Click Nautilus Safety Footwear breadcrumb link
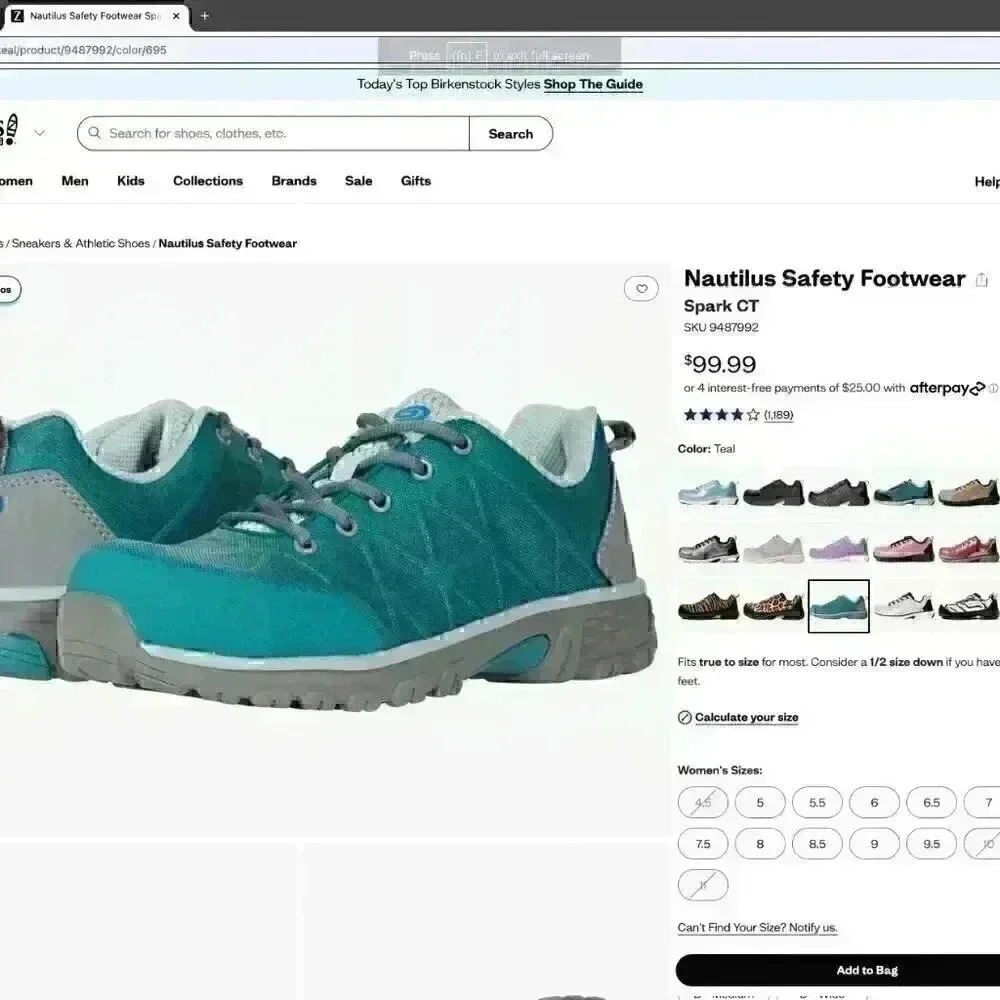 pos(228,243)
